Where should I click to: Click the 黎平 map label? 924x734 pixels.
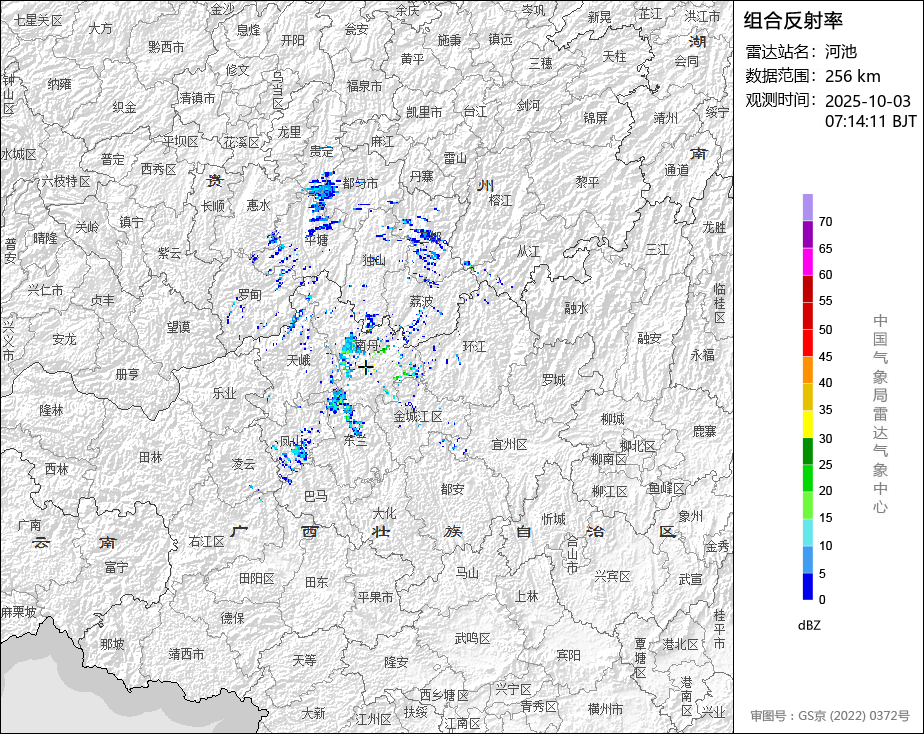[588, 182]
